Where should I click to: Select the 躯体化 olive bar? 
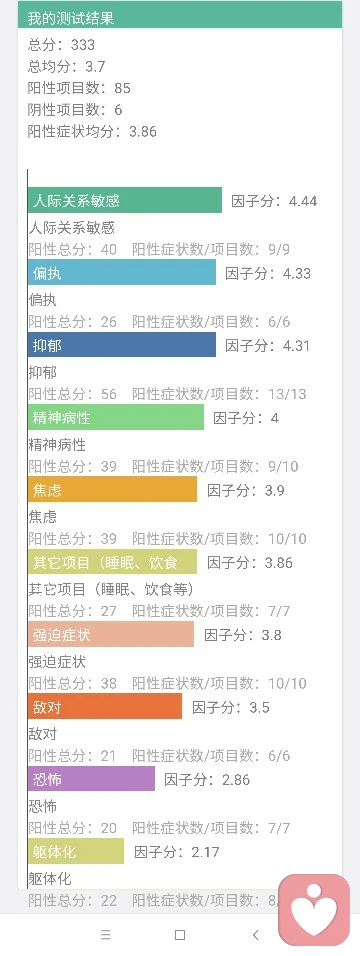pos(76,851)
